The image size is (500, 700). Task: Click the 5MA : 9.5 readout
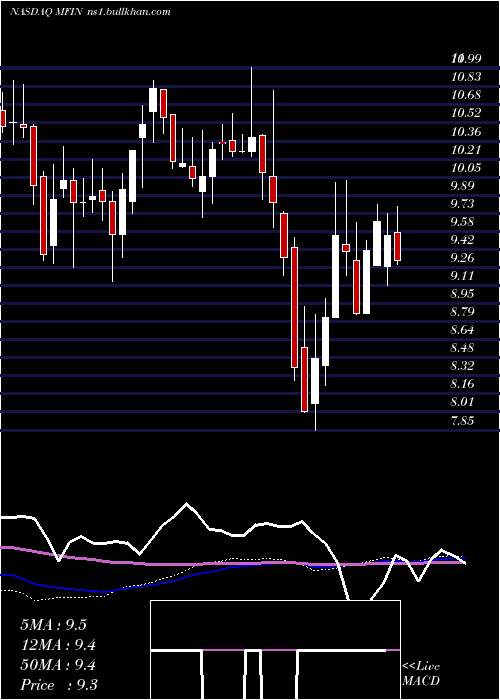click(54, 625)
